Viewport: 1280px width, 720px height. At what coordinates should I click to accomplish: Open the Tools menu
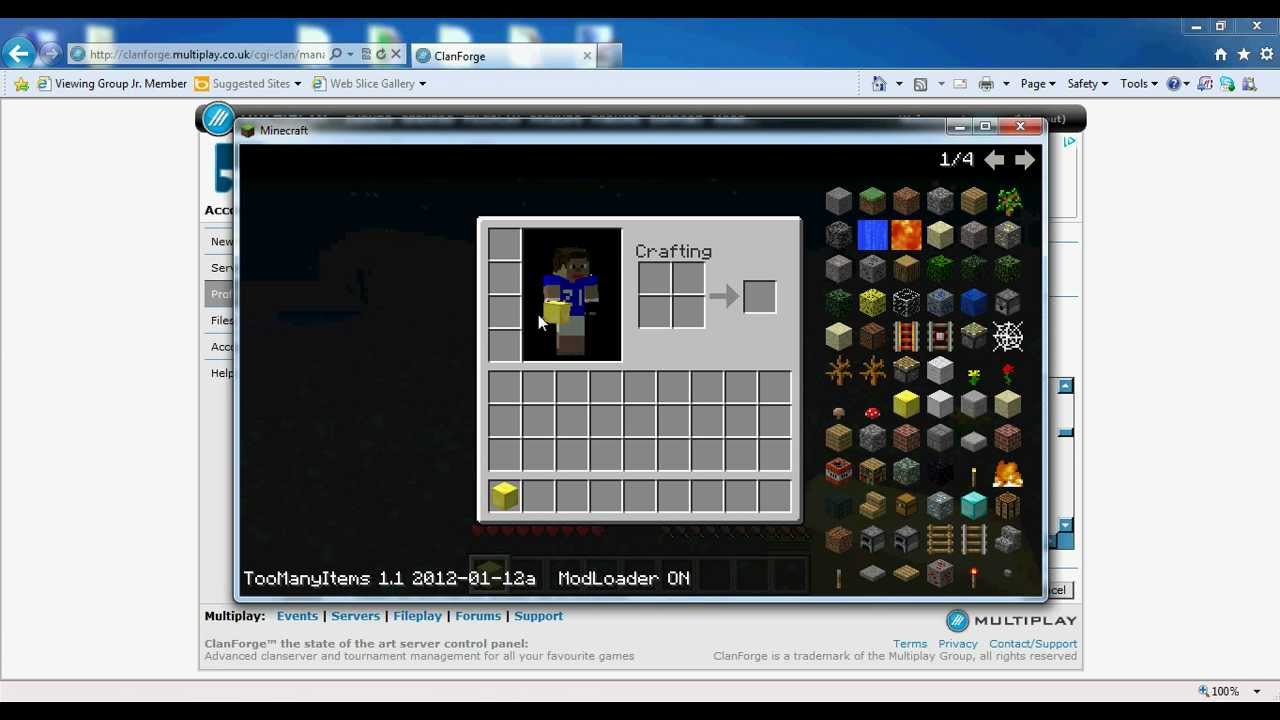1139,84
